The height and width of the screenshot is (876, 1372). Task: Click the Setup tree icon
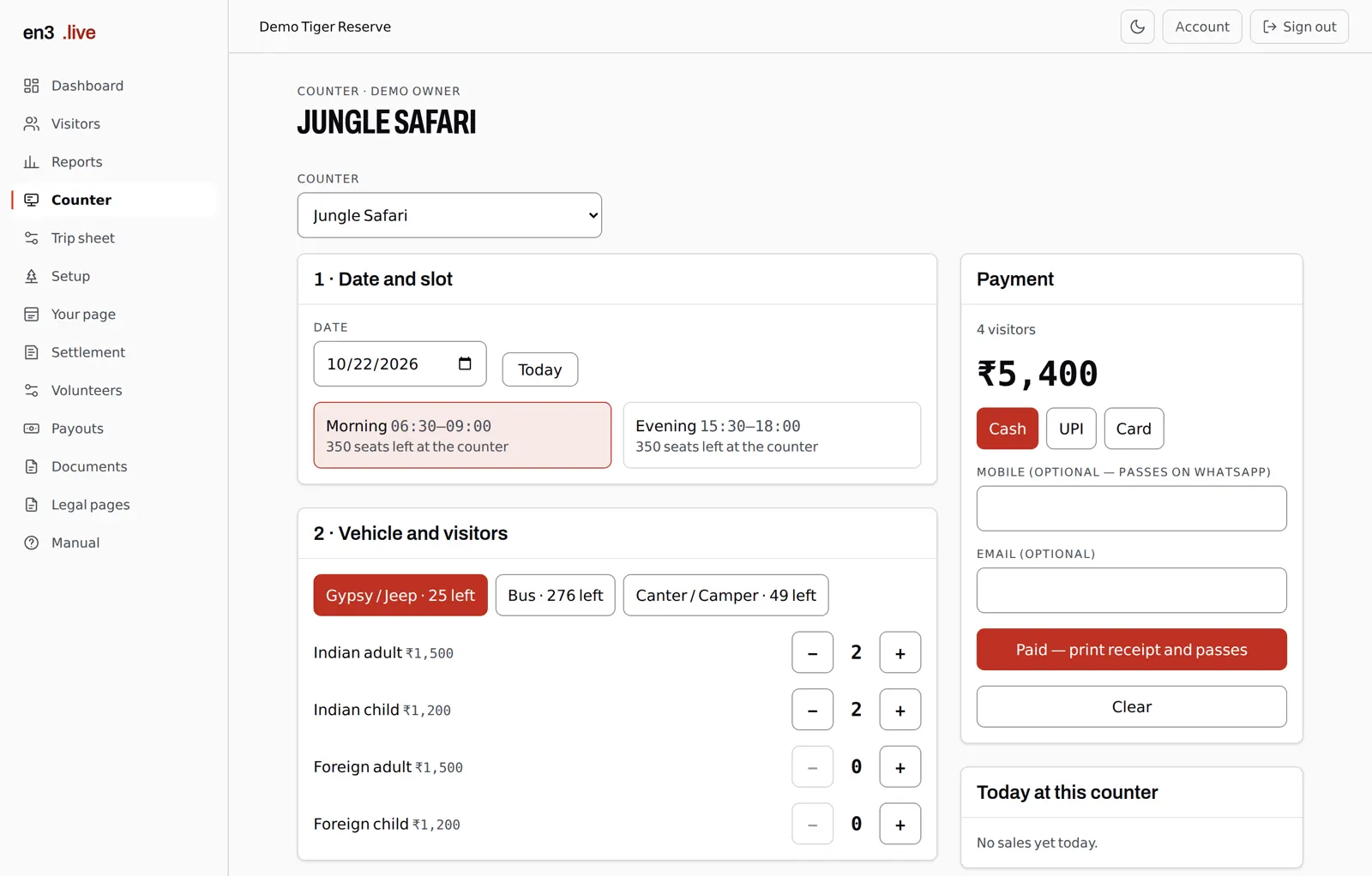coord(32,276)
